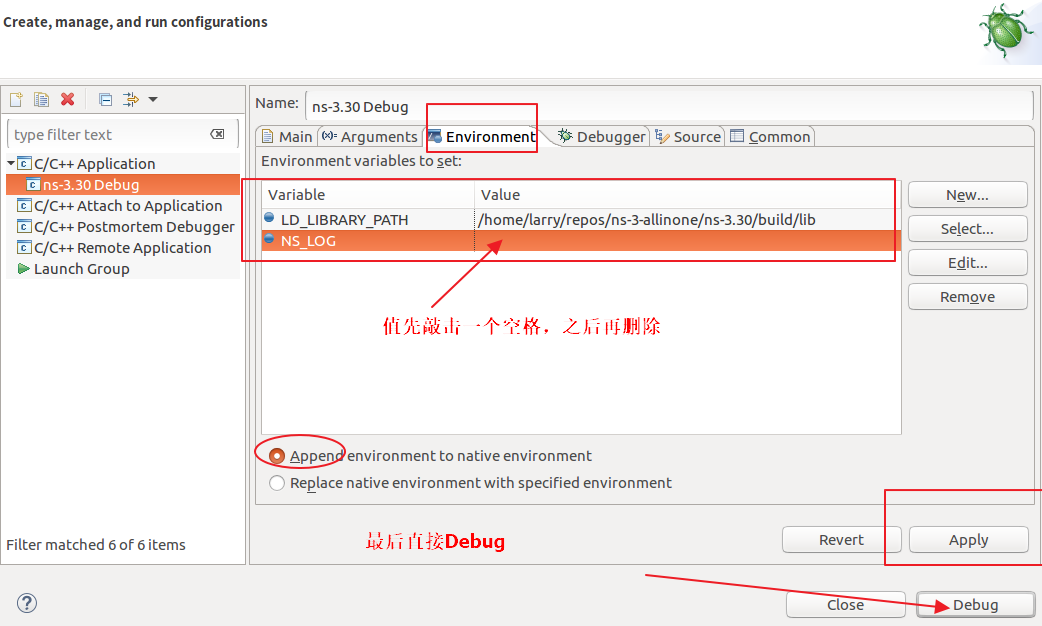Open the Arguments tab

pyautogui.click(x=379, y=136)
